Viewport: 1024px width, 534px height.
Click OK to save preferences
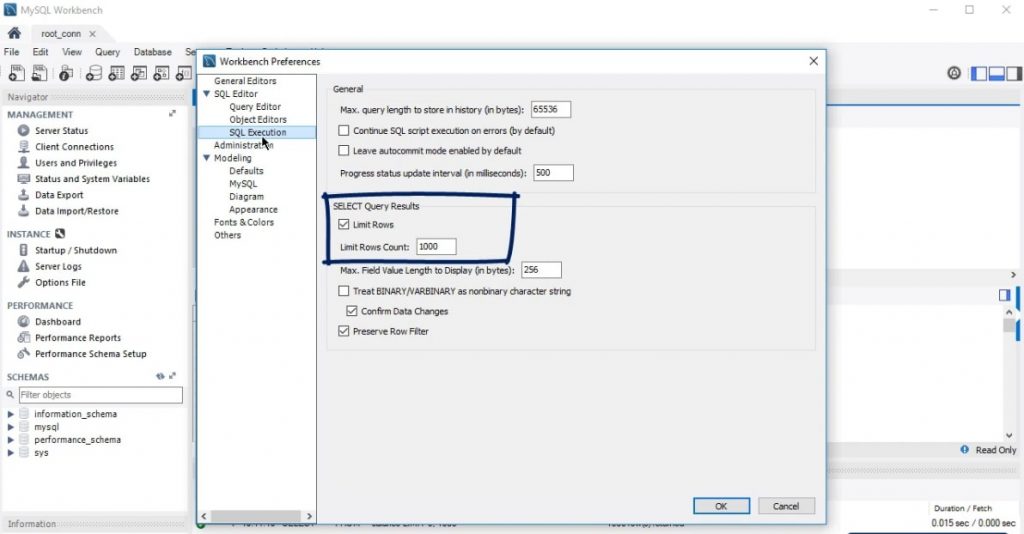tap(720, 506)
